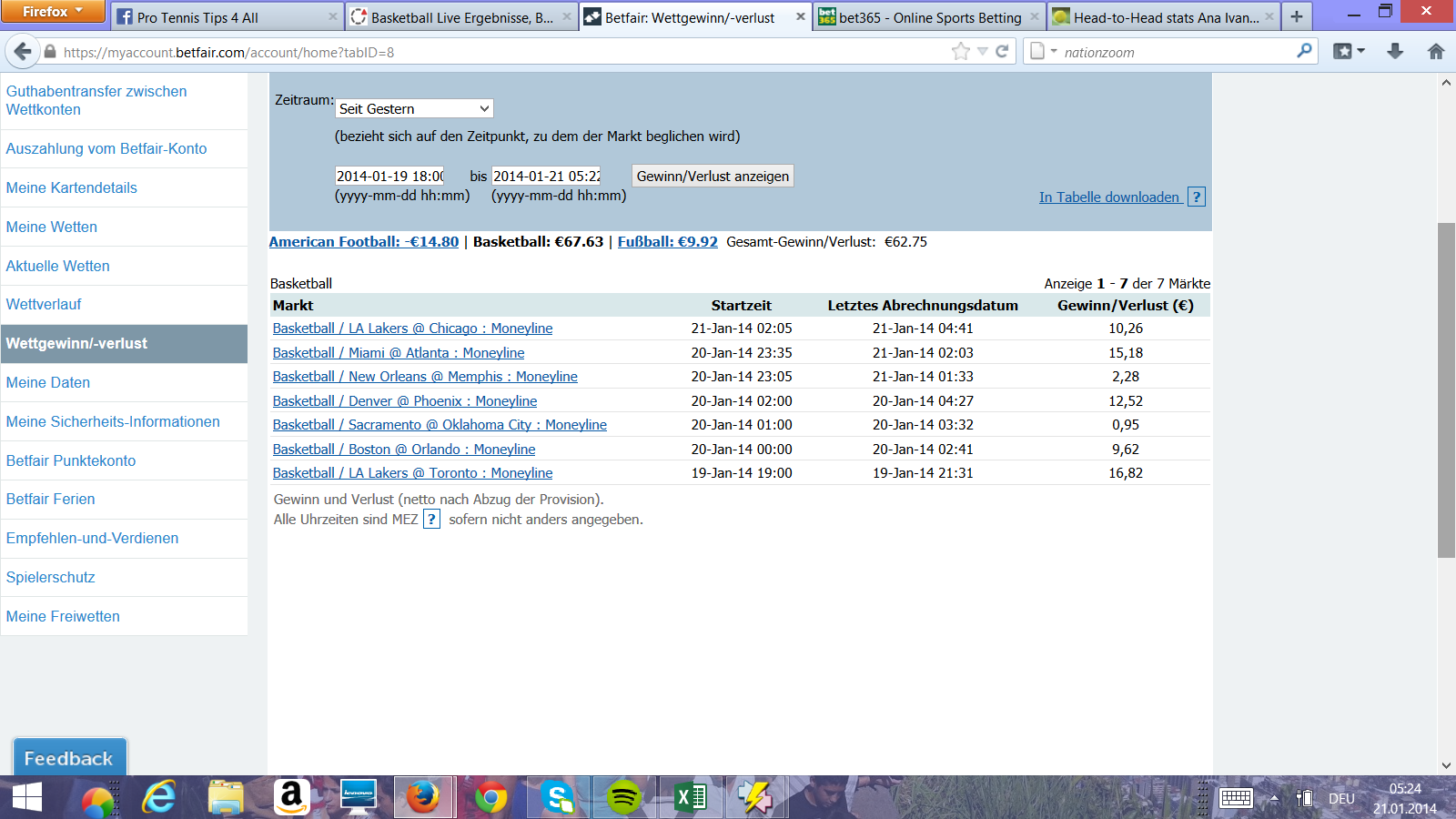Reload the current page
1456x819 pixels.
point(1002,52)
